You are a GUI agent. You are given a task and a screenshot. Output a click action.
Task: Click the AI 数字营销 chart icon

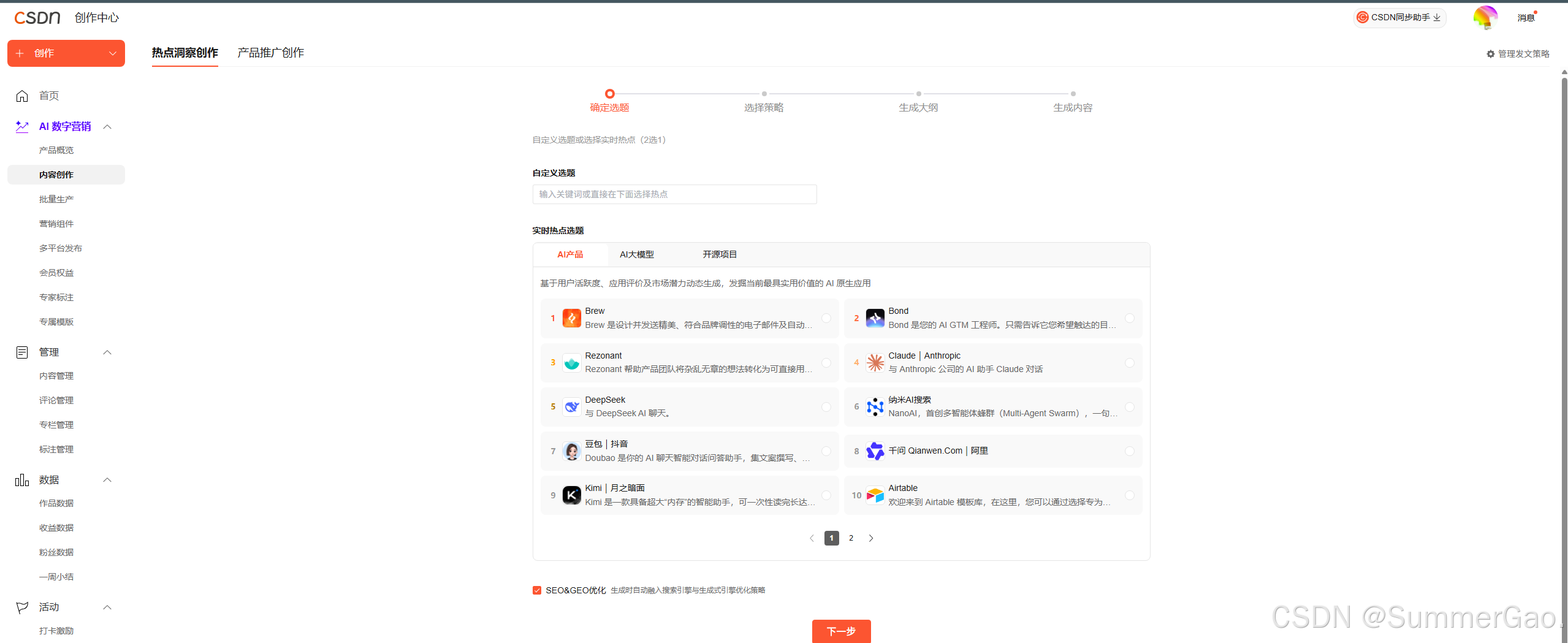[x=22, y=126]
